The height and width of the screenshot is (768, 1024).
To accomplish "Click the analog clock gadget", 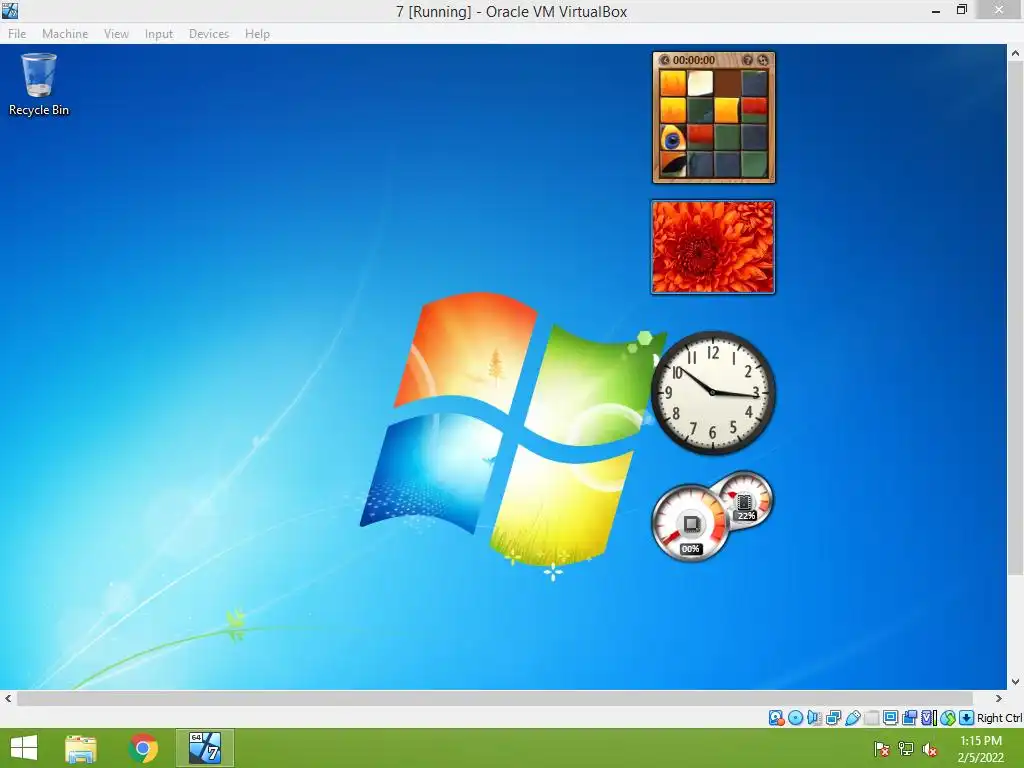I will (713, 392).
